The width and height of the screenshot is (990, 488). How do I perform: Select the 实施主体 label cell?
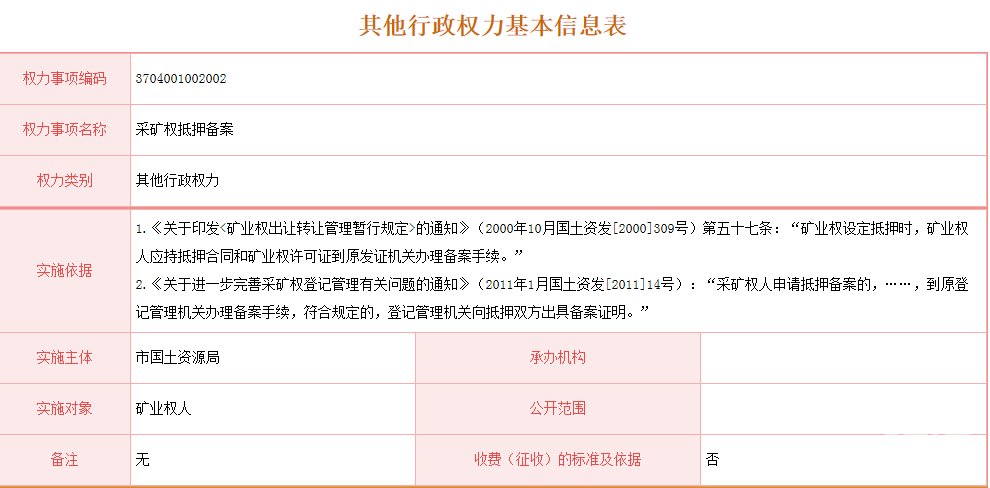65,357
